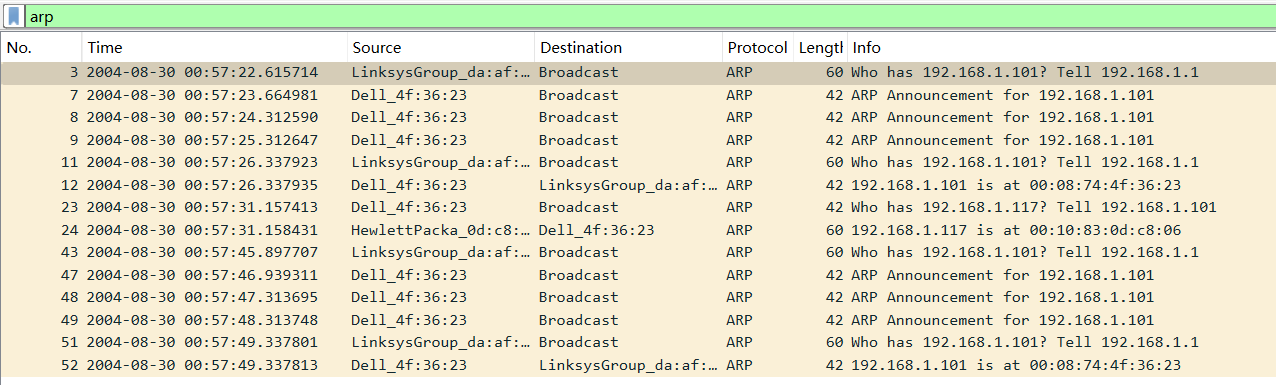Viewport: 1276px width, 385px height.
Task: Select packet 11 from LinksysGroup broadcast
Action: [638, 162]
